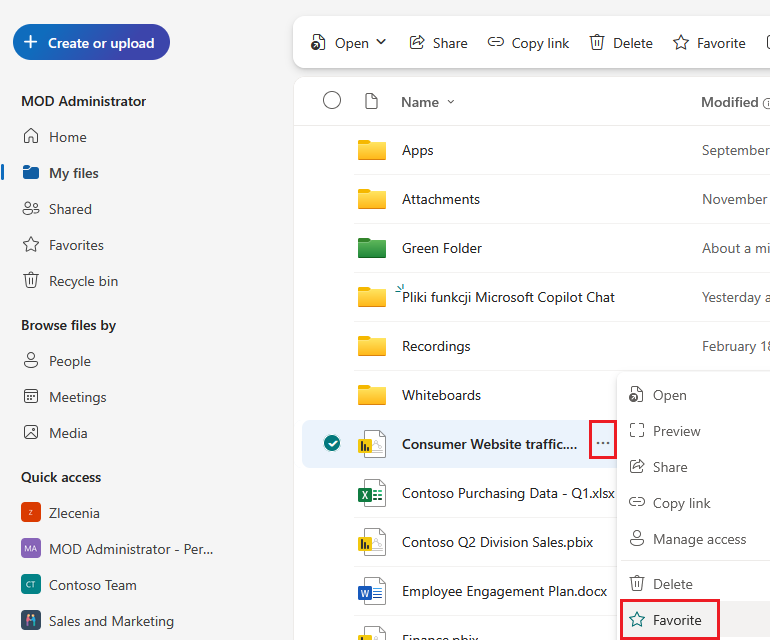Click Copy link in the top toolbar
770x640 pixels.
pyautogui.click(x=528, y=43)
